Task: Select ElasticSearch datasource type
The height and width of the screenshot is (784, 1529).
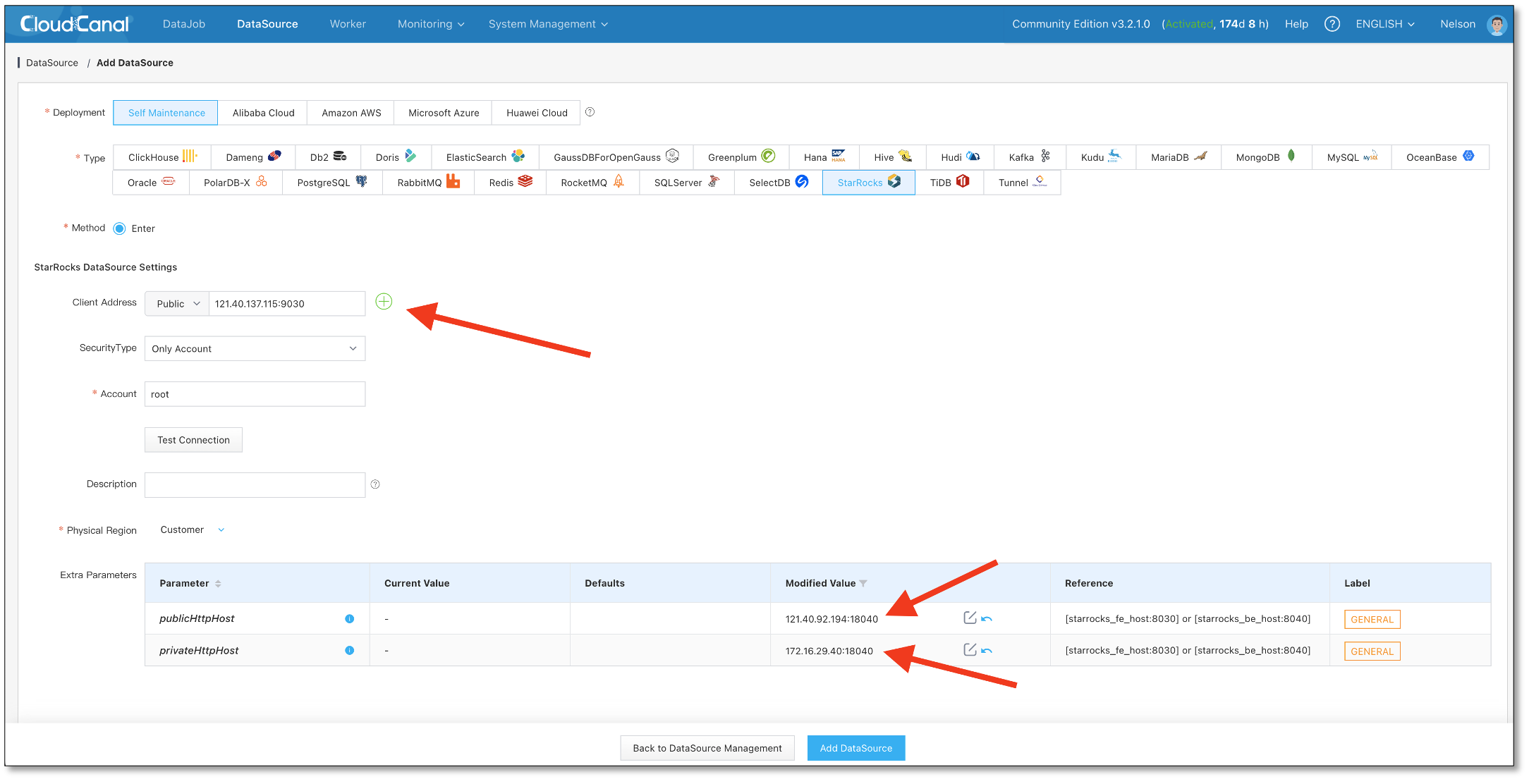Action: point(485,157)
